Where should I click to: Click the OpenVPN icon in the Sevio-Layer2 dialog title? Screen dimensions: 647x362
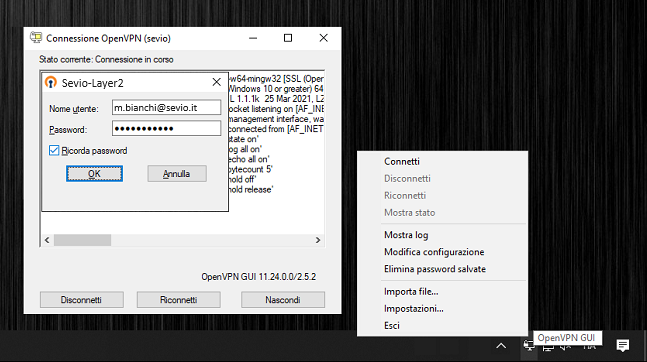tap(51, 83)
